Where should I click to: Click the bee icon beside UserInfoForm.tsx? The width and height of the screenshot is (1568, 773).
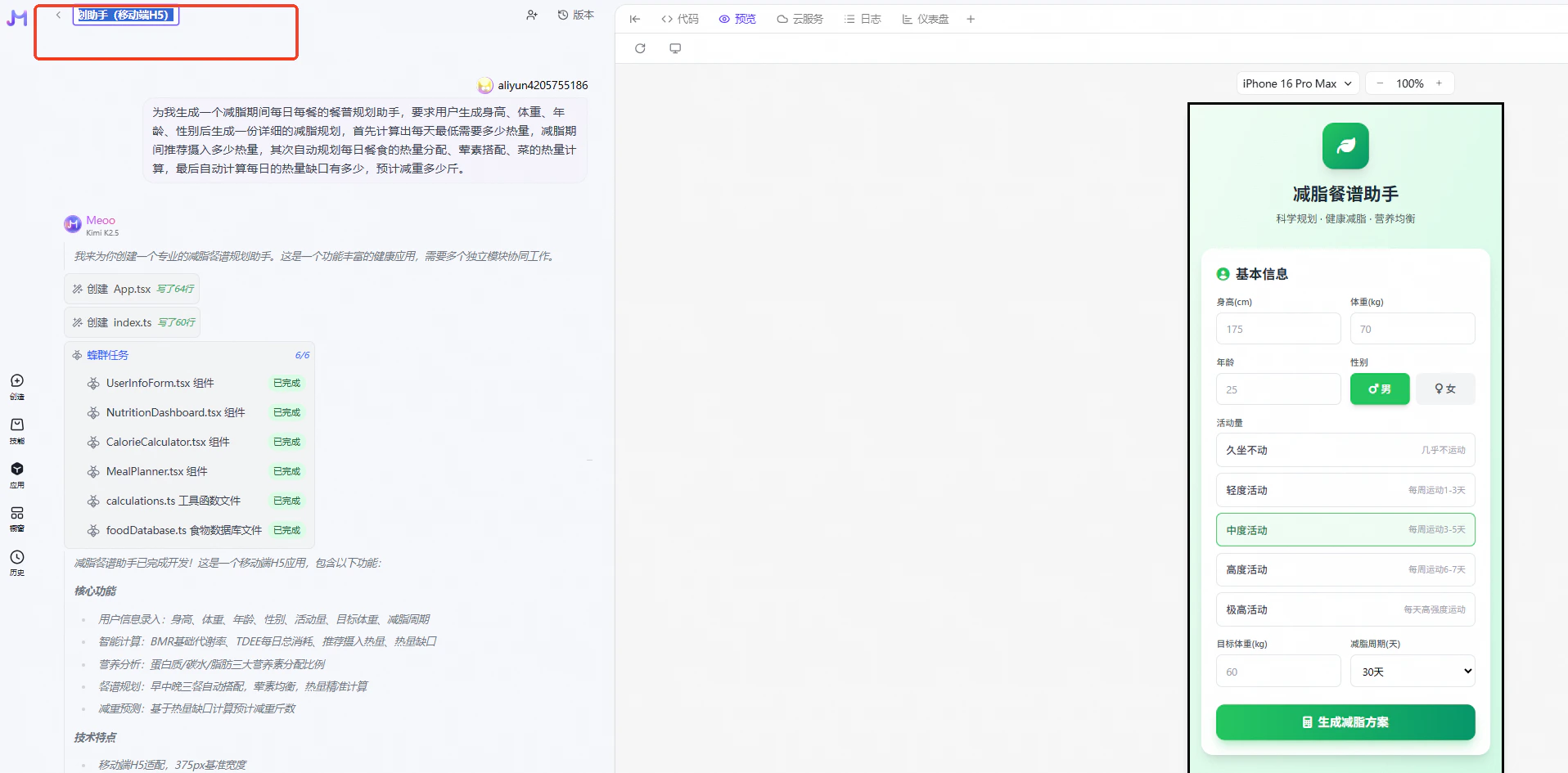[93, 383]
